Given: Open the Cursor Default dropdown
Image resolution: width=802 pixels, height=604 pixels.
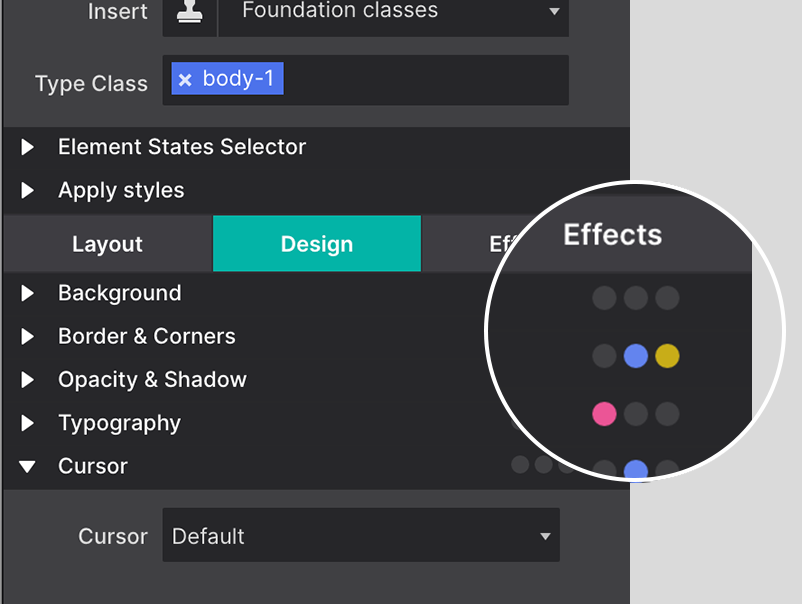Looking at the screenshot, I should 361,535.
